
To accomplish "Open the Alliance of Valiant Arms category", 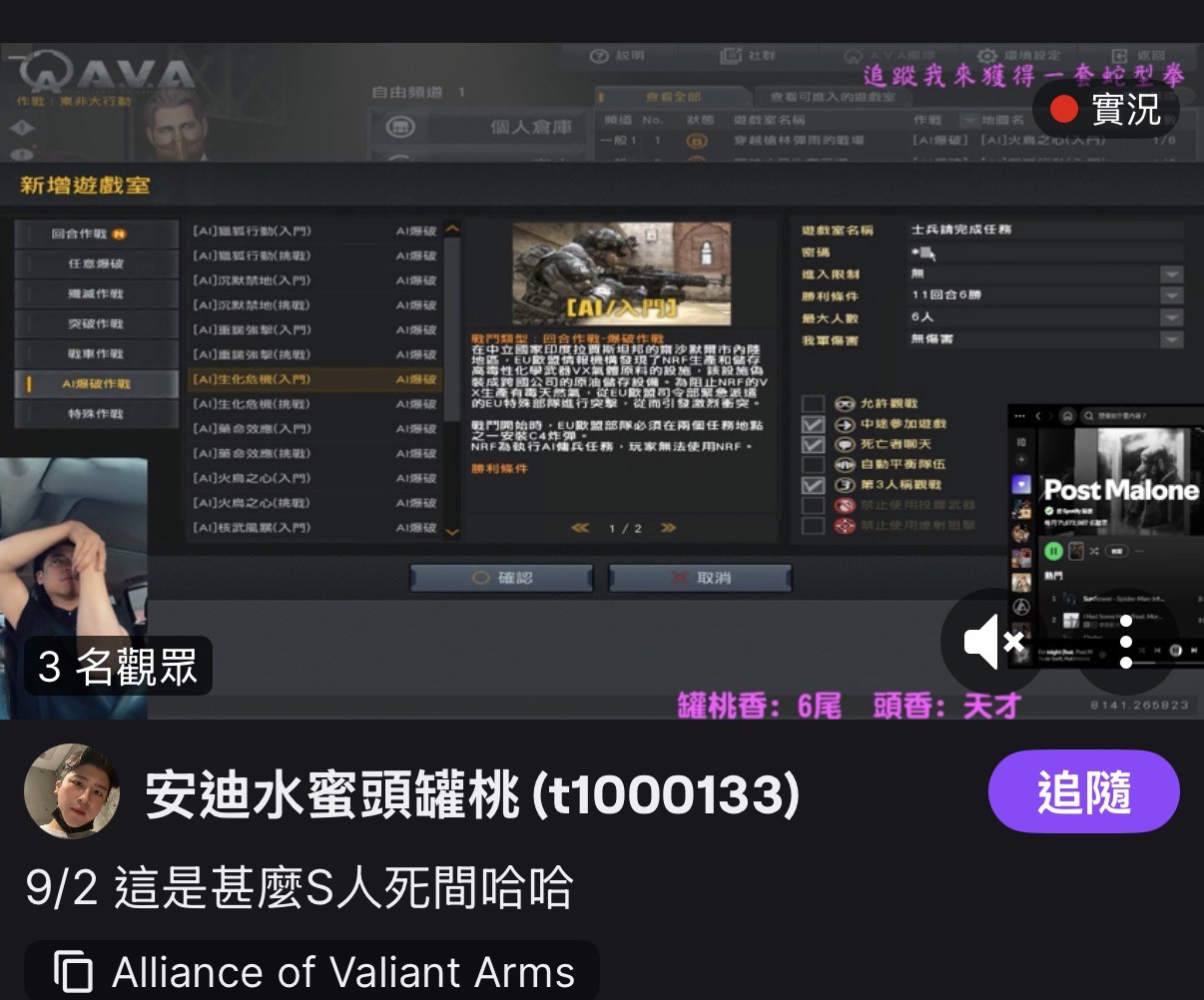I will point(311,972).
